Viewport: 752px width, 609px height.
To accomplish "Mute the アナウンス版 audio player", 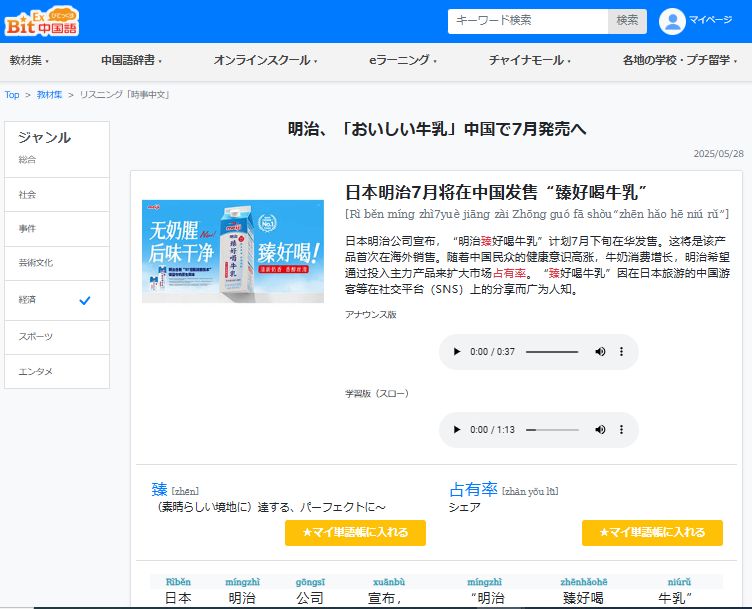I will click(600, 351).
